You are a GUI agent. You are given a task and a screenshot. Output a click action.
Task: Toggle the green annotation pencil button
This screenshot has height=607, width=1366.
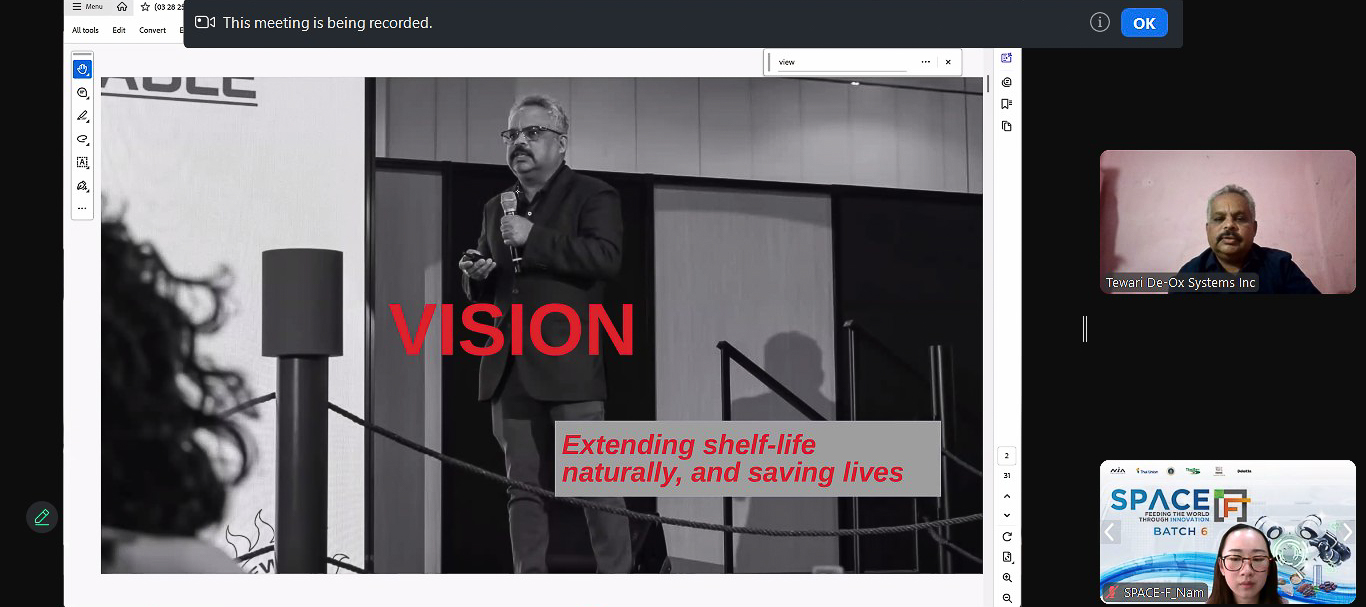point(41,517)
